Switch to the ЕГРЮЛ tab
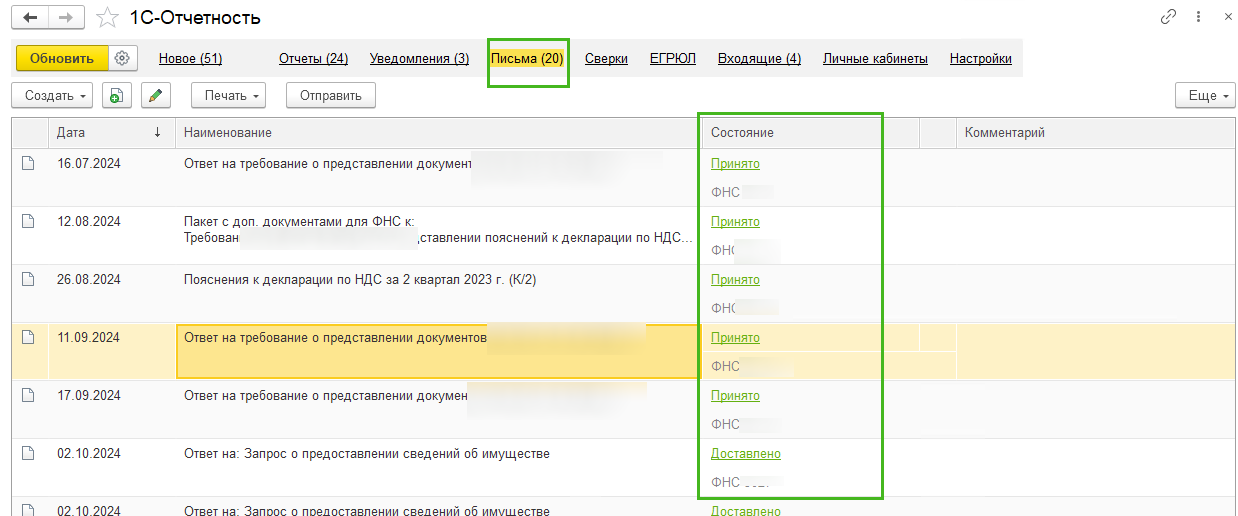This screenshot has width=1238, height=516. pos(672,59)
